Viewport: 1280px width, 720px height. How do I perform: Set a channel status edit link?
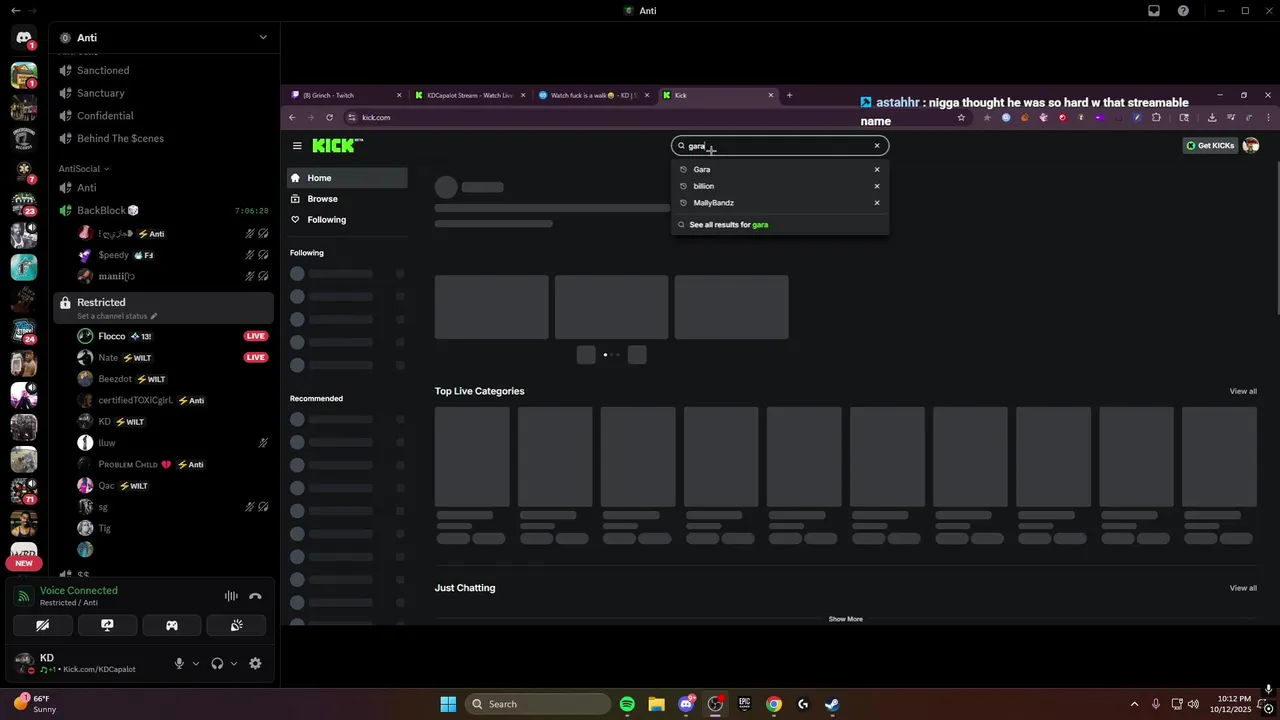click(x=117, y=316)
